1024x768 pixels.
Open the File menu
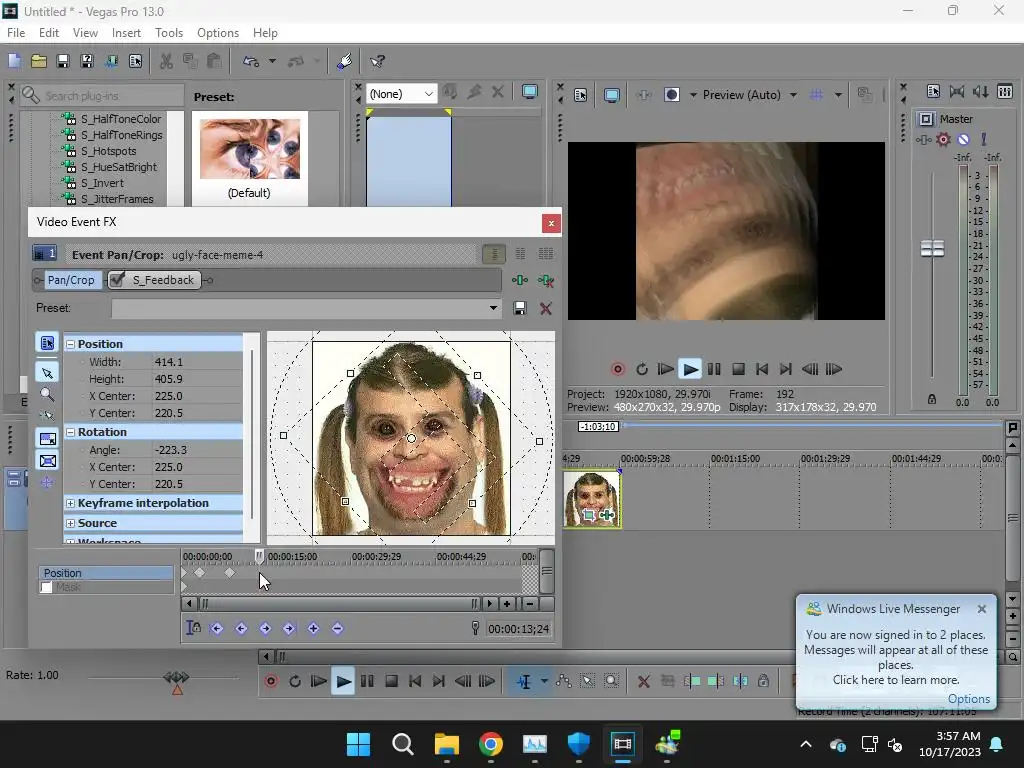pyautogui.click(x=16, y=33)
